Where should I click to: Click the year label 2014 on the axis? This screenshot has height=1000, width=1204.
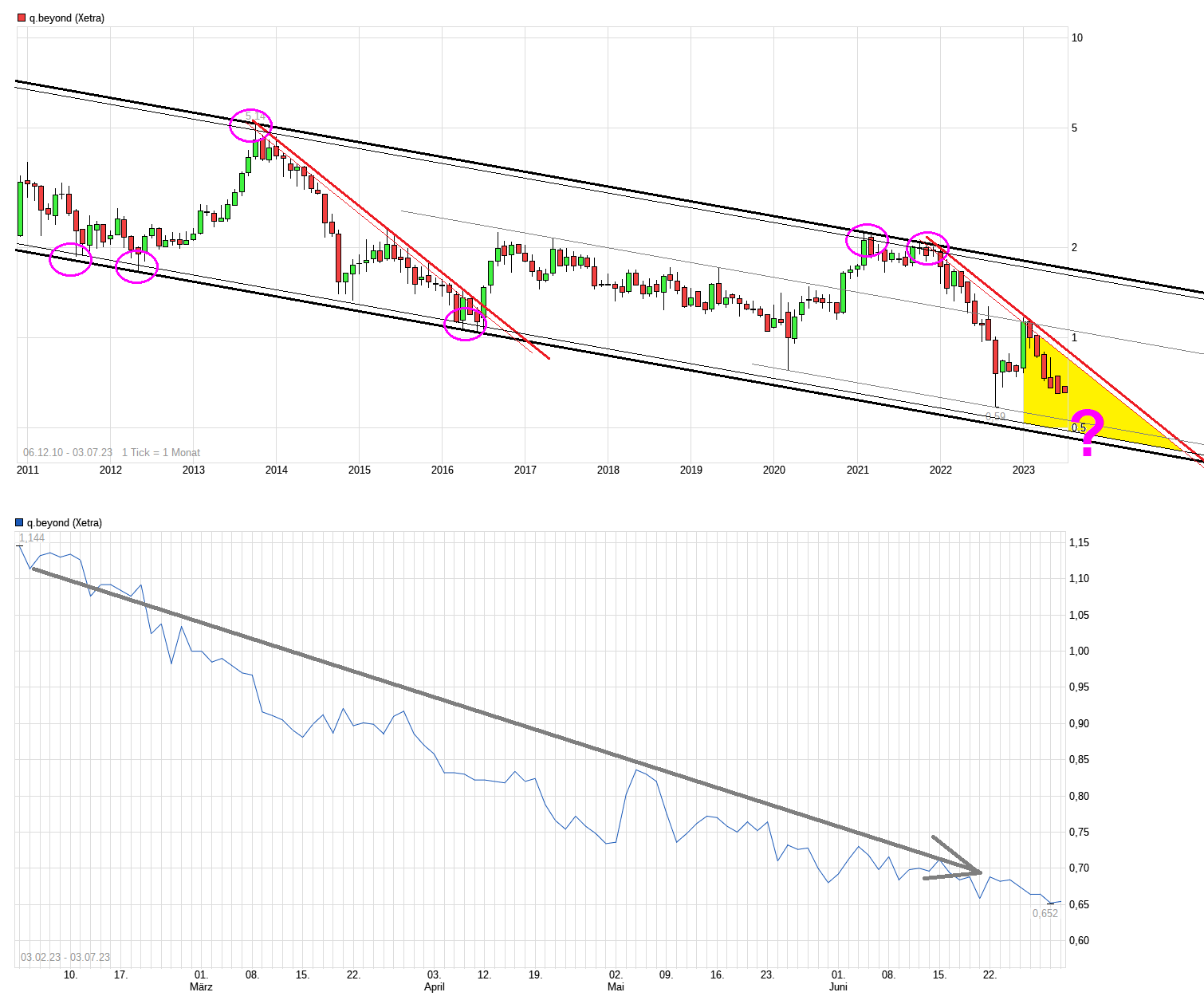click(277, 470)
